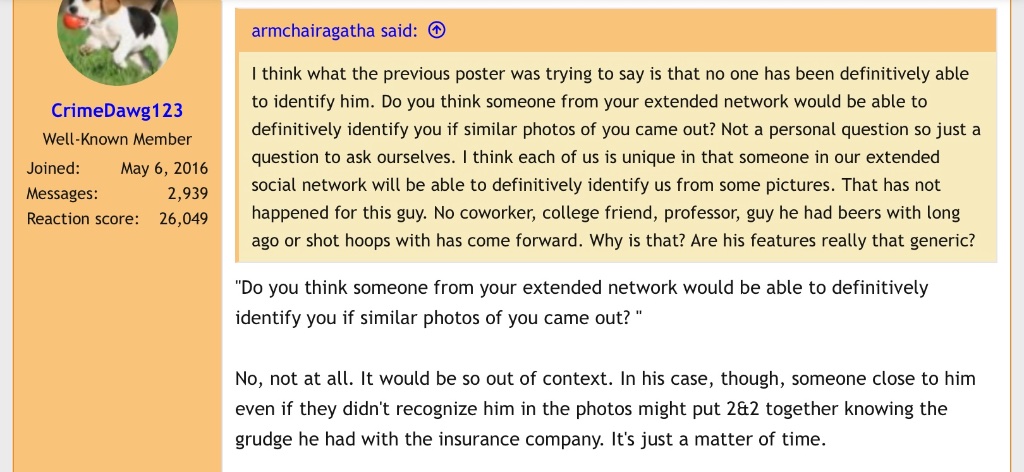This screenshot has width=1024, height=472.
Task: Click the join date May 6, 2016
Action: click(164, 168)
